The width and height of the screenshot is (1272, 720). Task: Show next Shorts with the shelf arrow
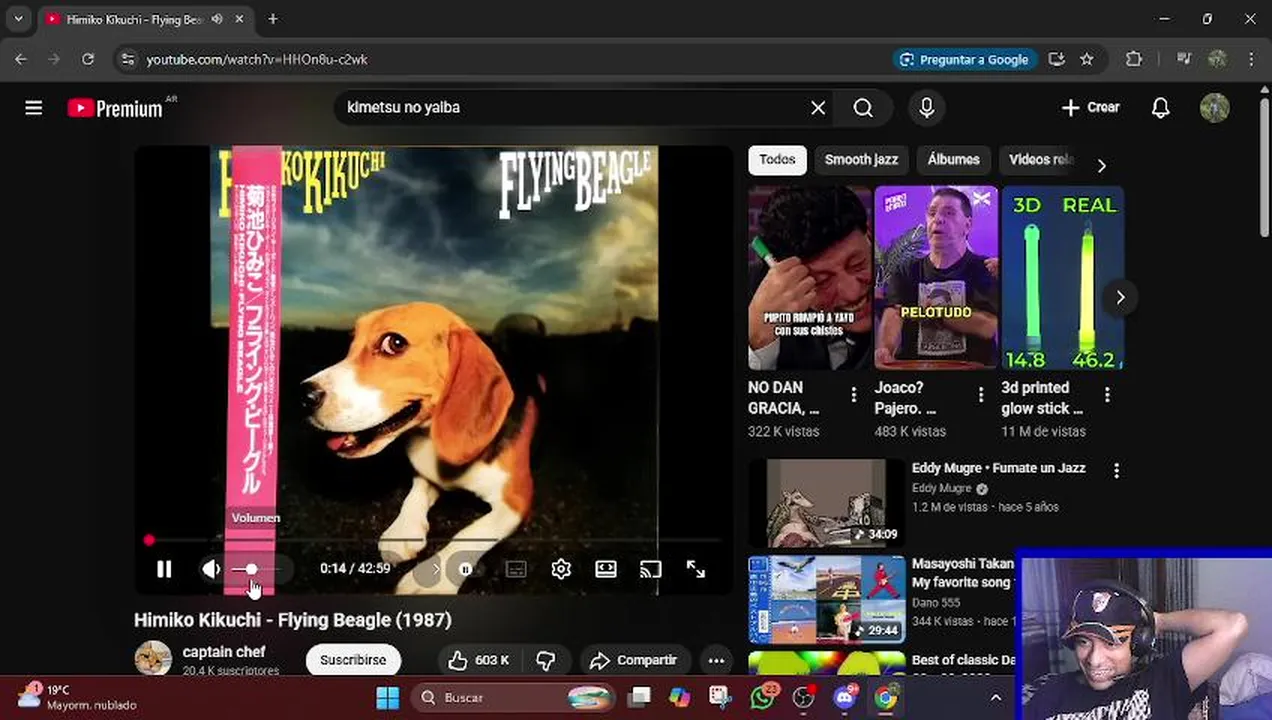click(x=1120, y=298)
